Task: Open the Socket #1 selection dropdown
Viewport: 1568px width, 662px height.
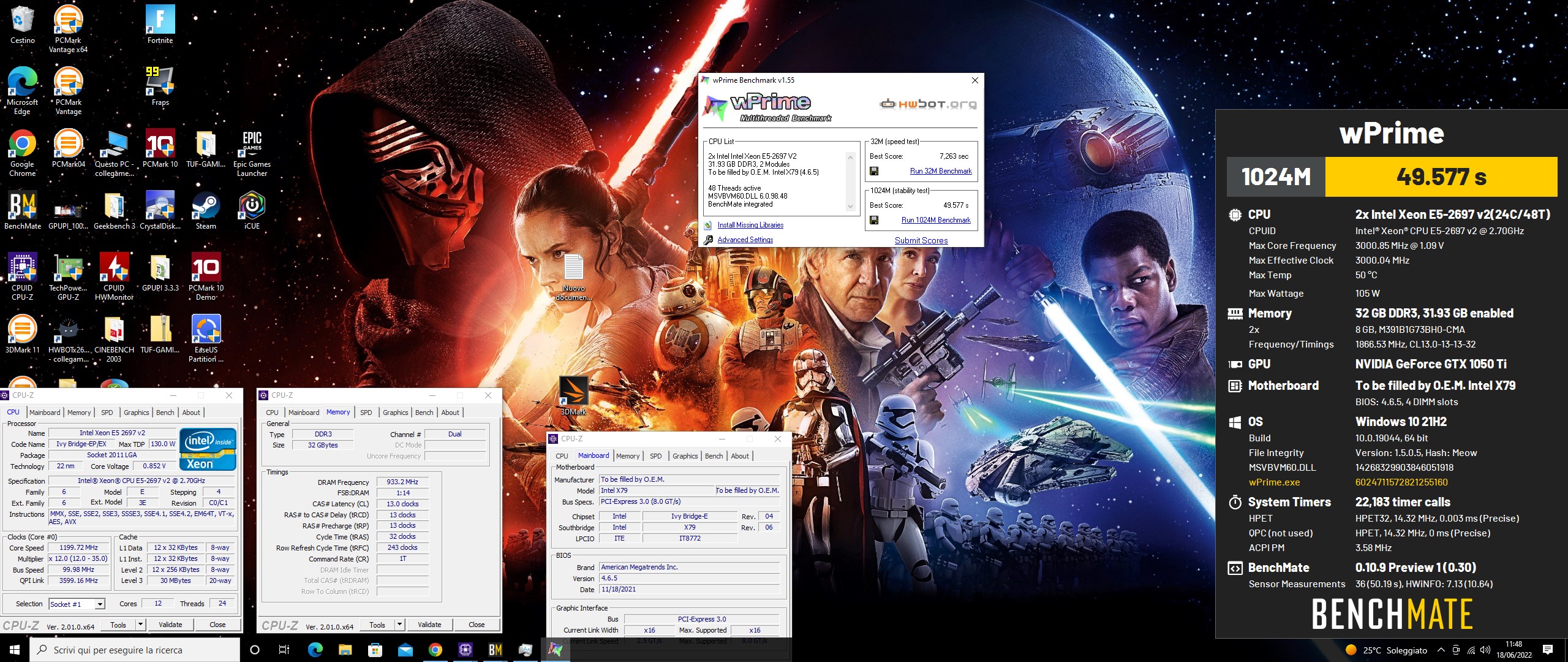Action: [x=77, y=604]
